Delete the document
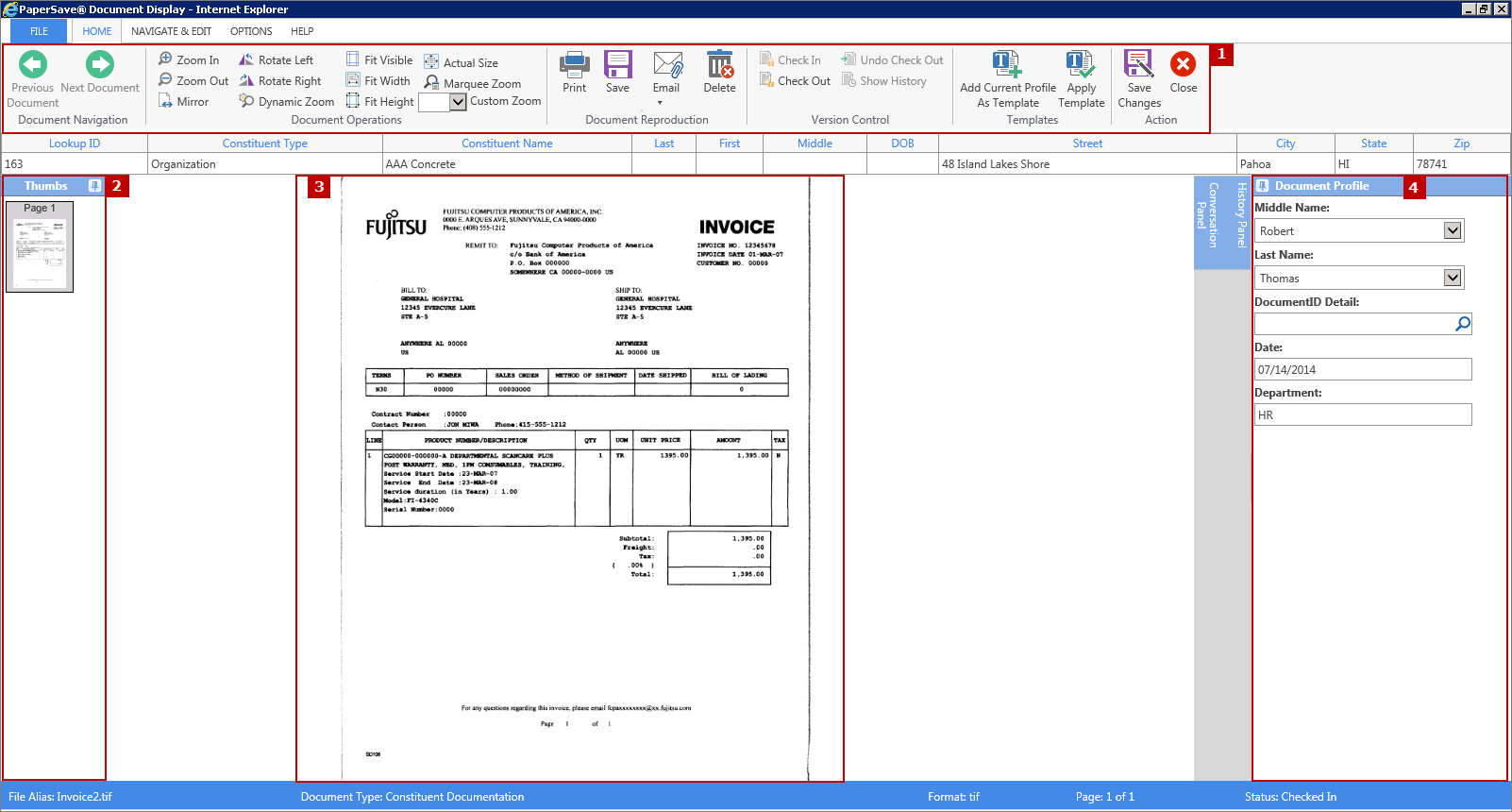Screen dimensions: 1512x812 [x=720, y=73]
